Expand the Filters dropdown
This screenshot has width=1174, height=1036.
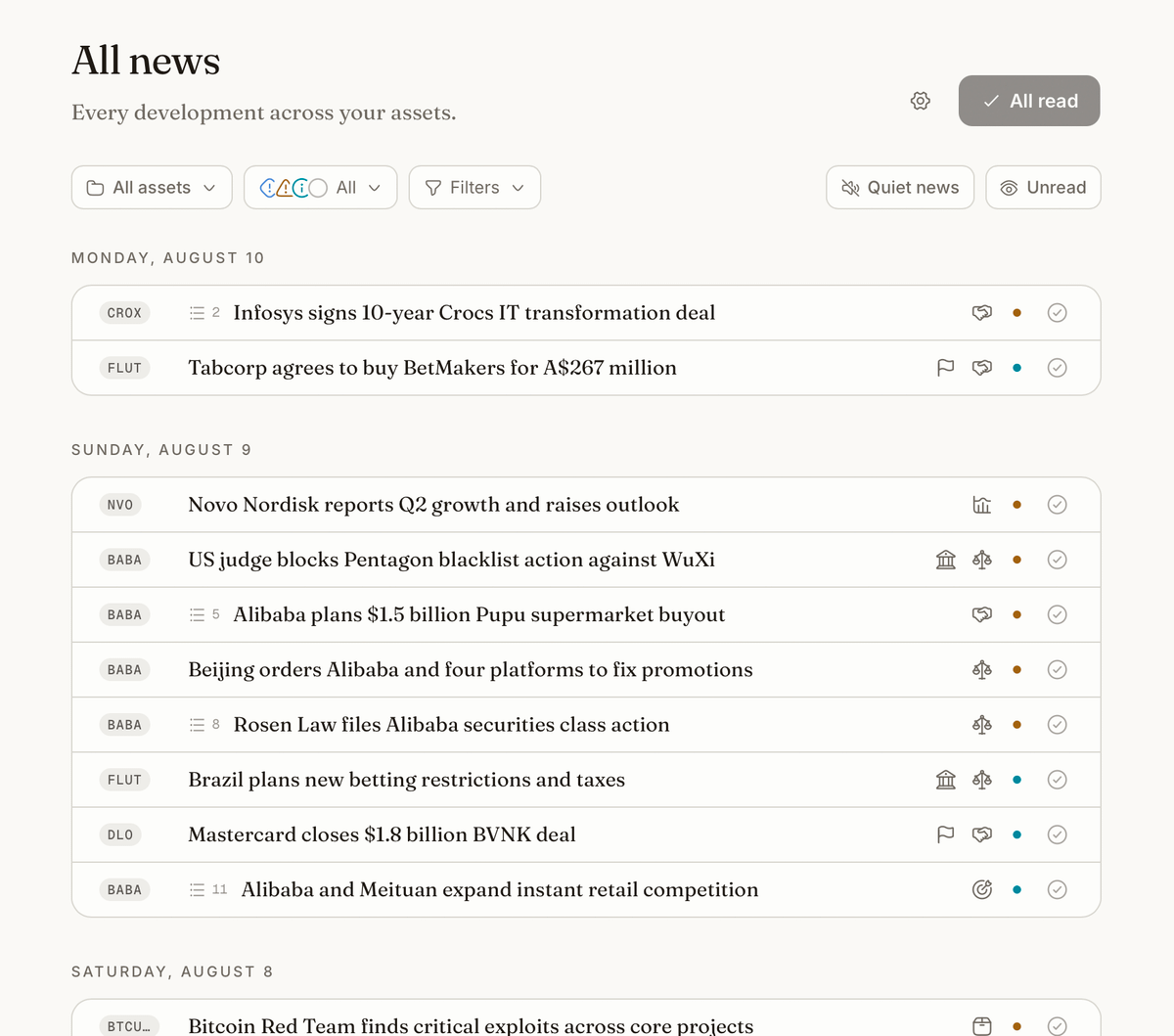(x=474, y=188)
